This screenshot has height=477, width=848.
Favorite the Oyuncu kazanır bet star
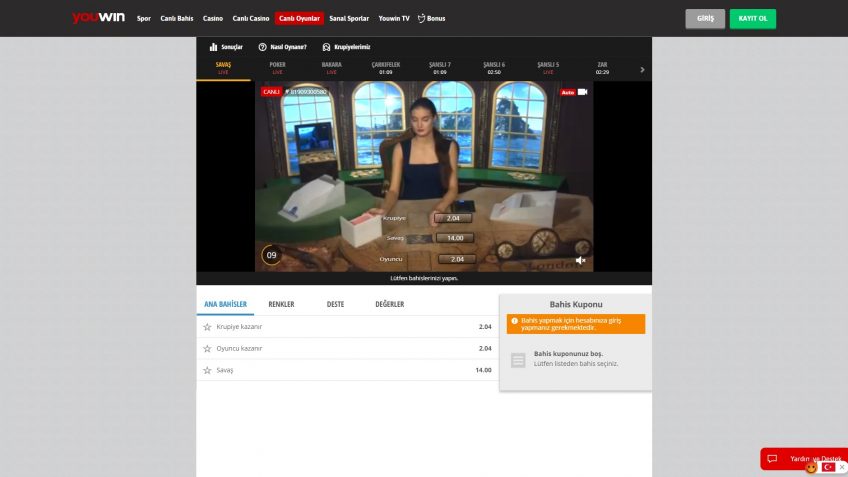(207, 348)
